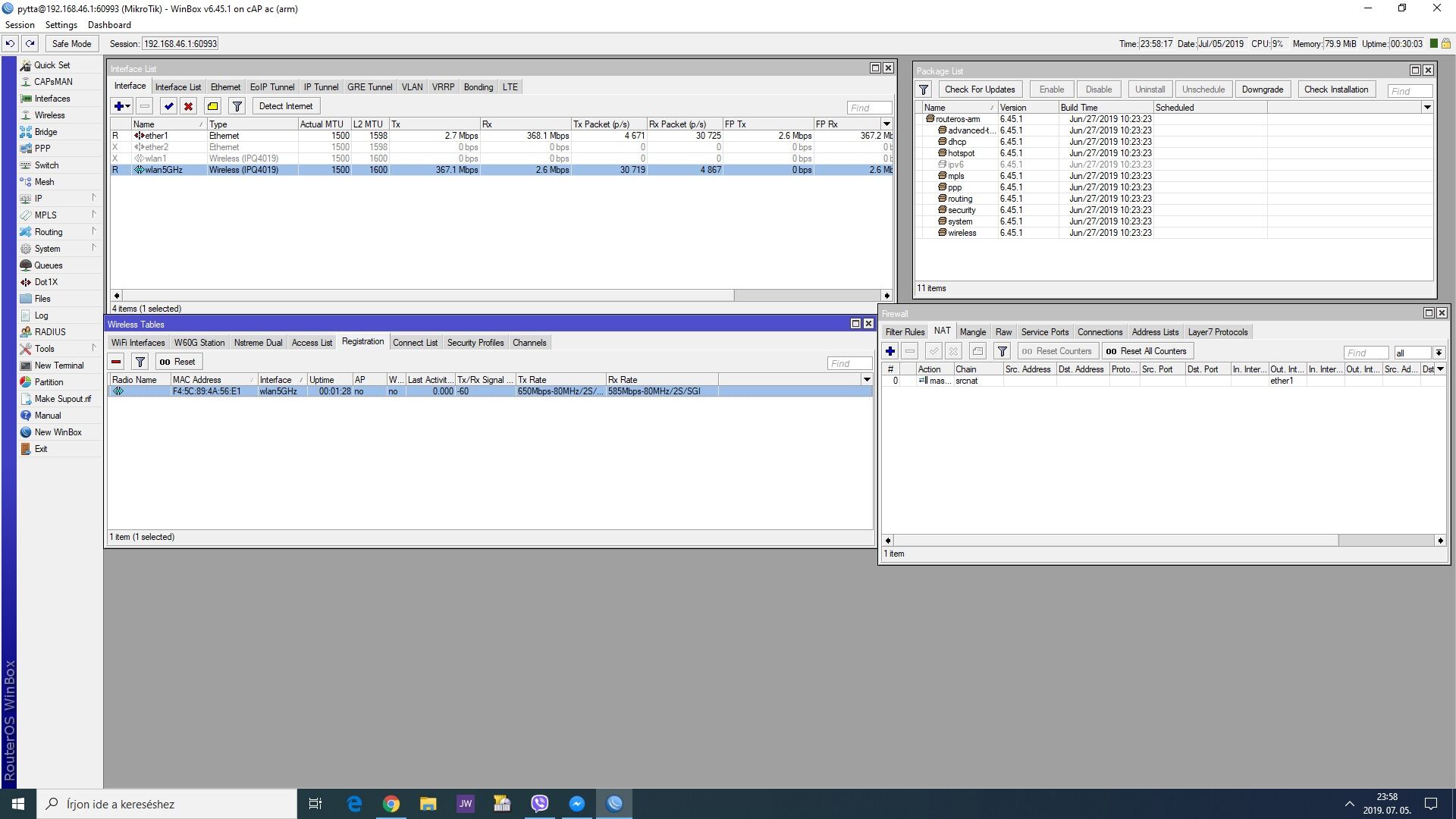Viewport: 1456px width, 819px height.
Task: Open Security Profiles tab
Action: point(475,343)
